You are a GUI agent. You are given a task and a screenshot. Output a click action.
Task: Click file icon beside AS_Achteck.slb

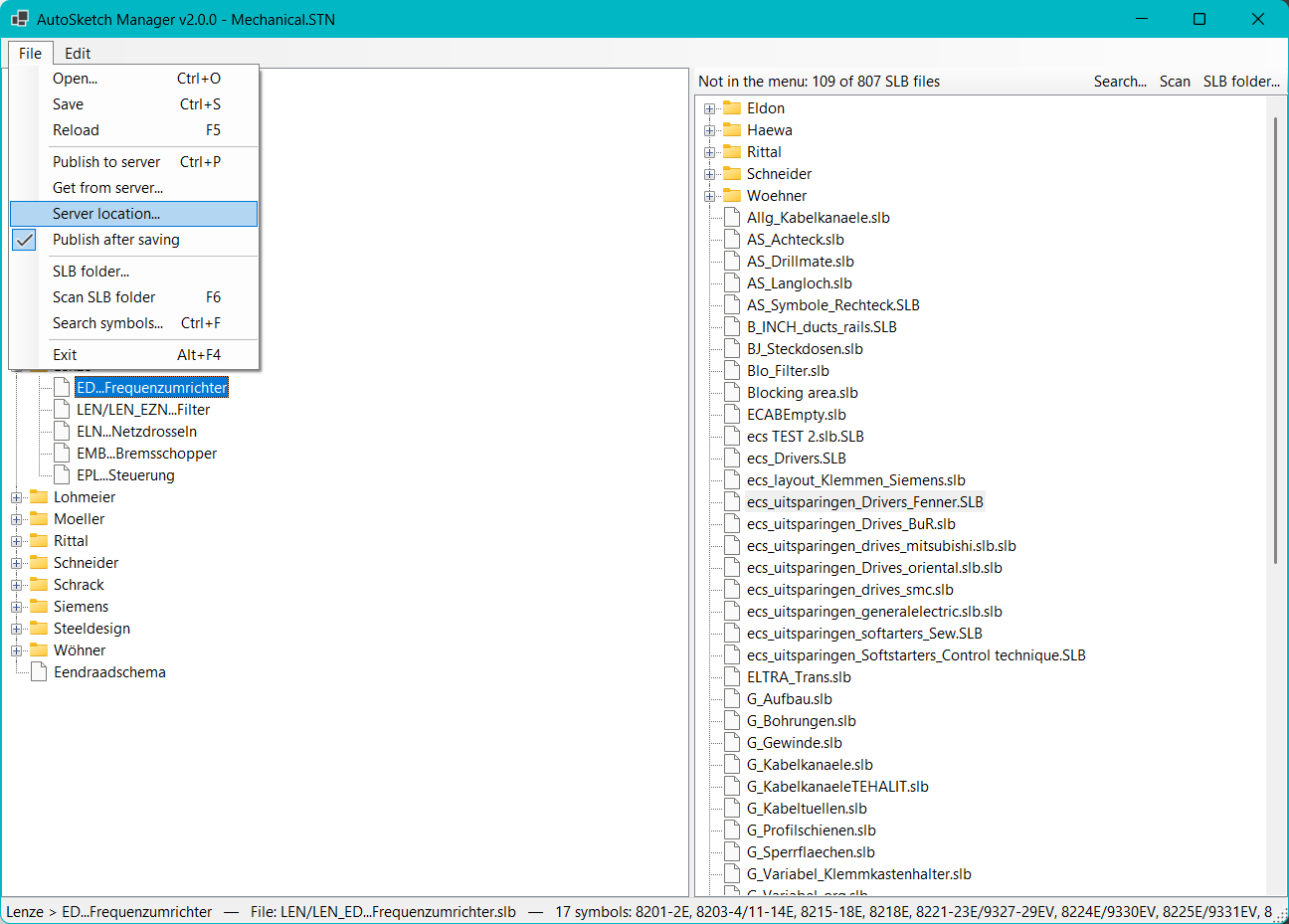point(732,240)
